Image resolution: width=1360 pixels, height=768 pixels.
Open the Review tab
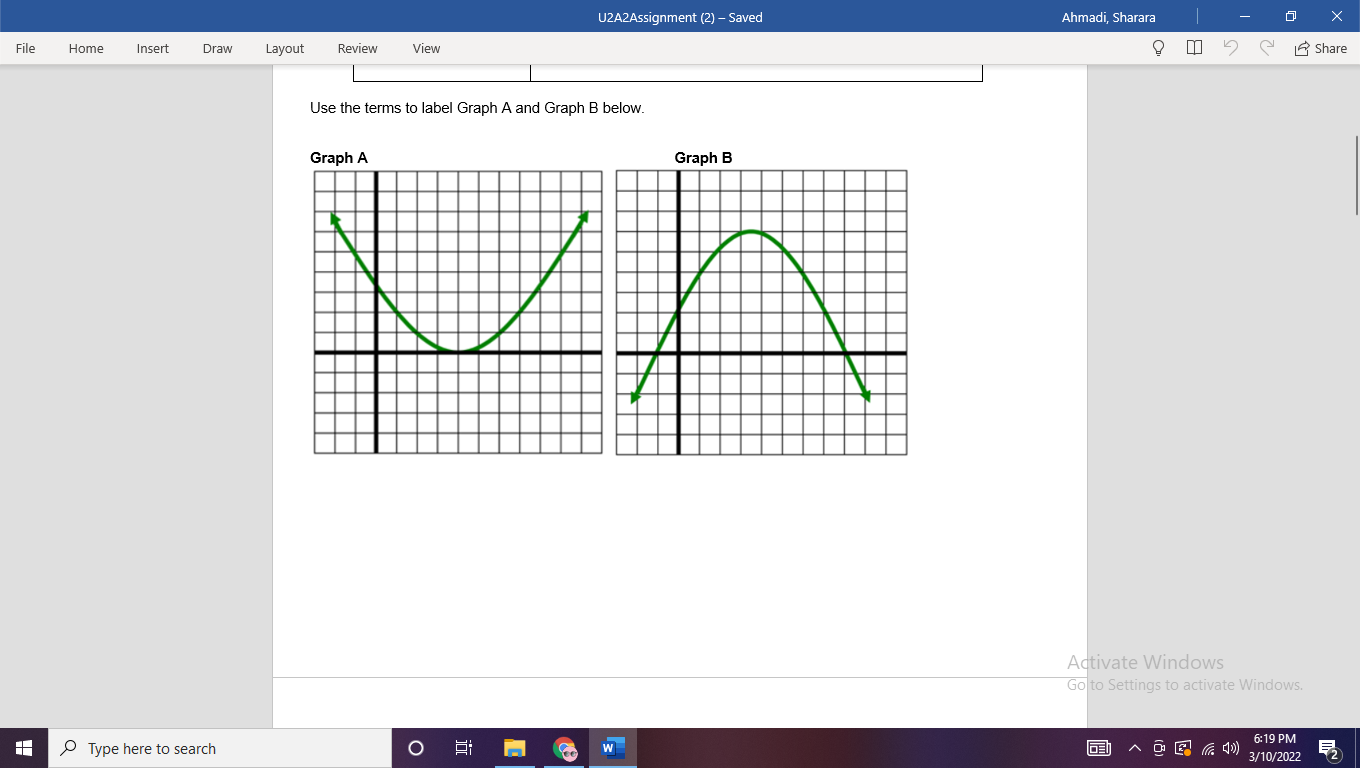click(x=357, y=48)
